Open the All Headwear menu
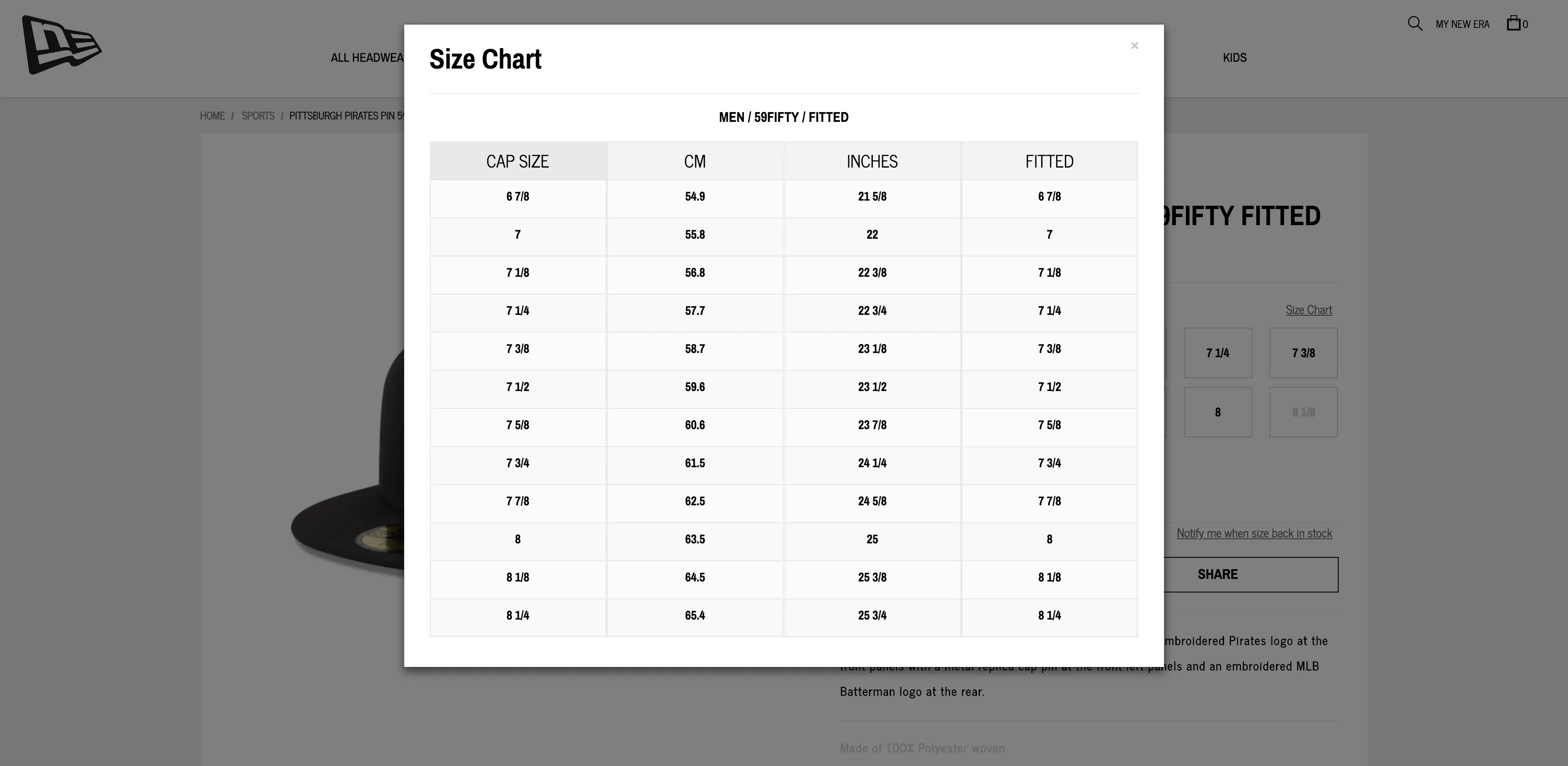This screenshot has height=766, width=1568. click(367, 58)
